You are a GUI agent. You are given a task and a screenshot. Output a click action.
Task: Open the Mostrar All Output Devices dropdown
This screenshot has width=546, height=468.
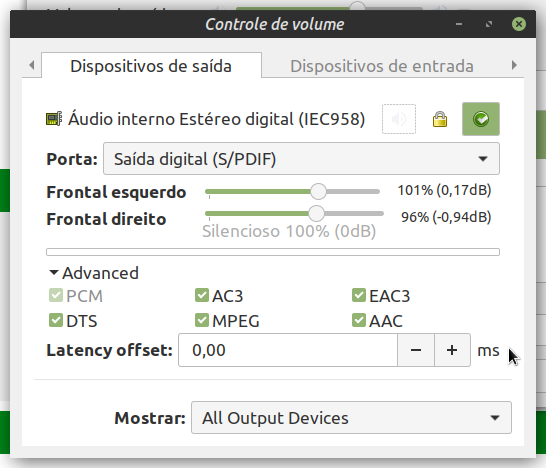click(351, 418)
